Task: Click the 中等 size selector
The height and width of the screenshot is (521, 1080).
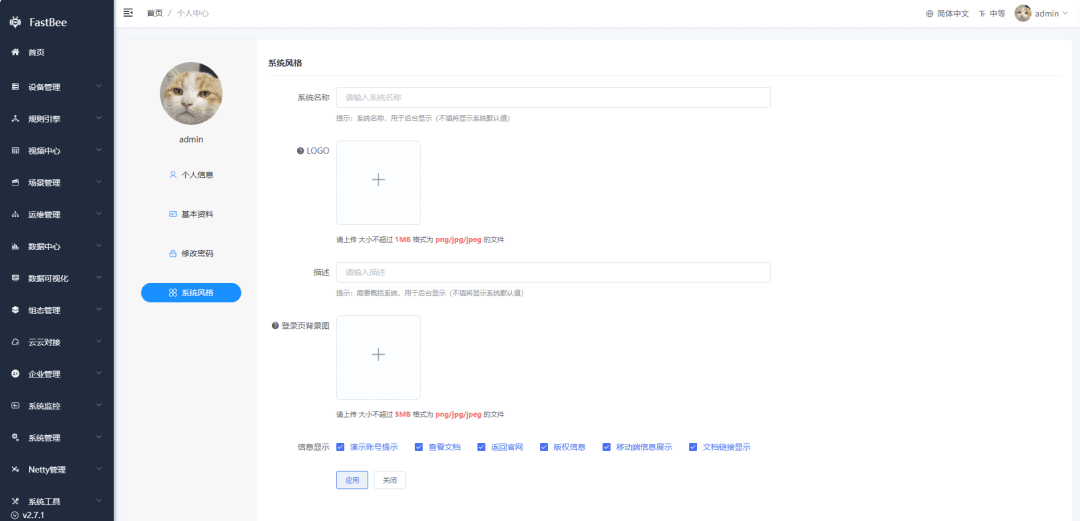Action: point(992,13)
